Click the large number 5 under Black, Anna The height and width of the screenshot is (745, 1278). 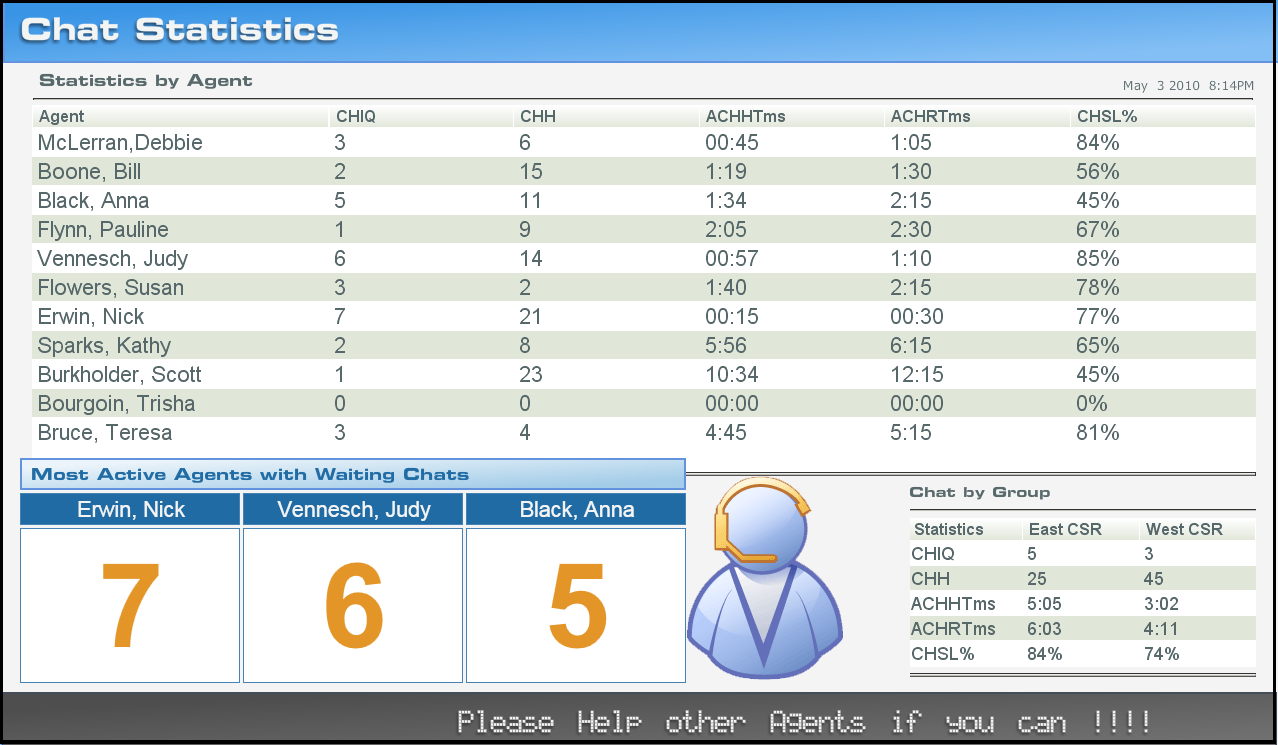pyautogui.click(x=575, y=607)
